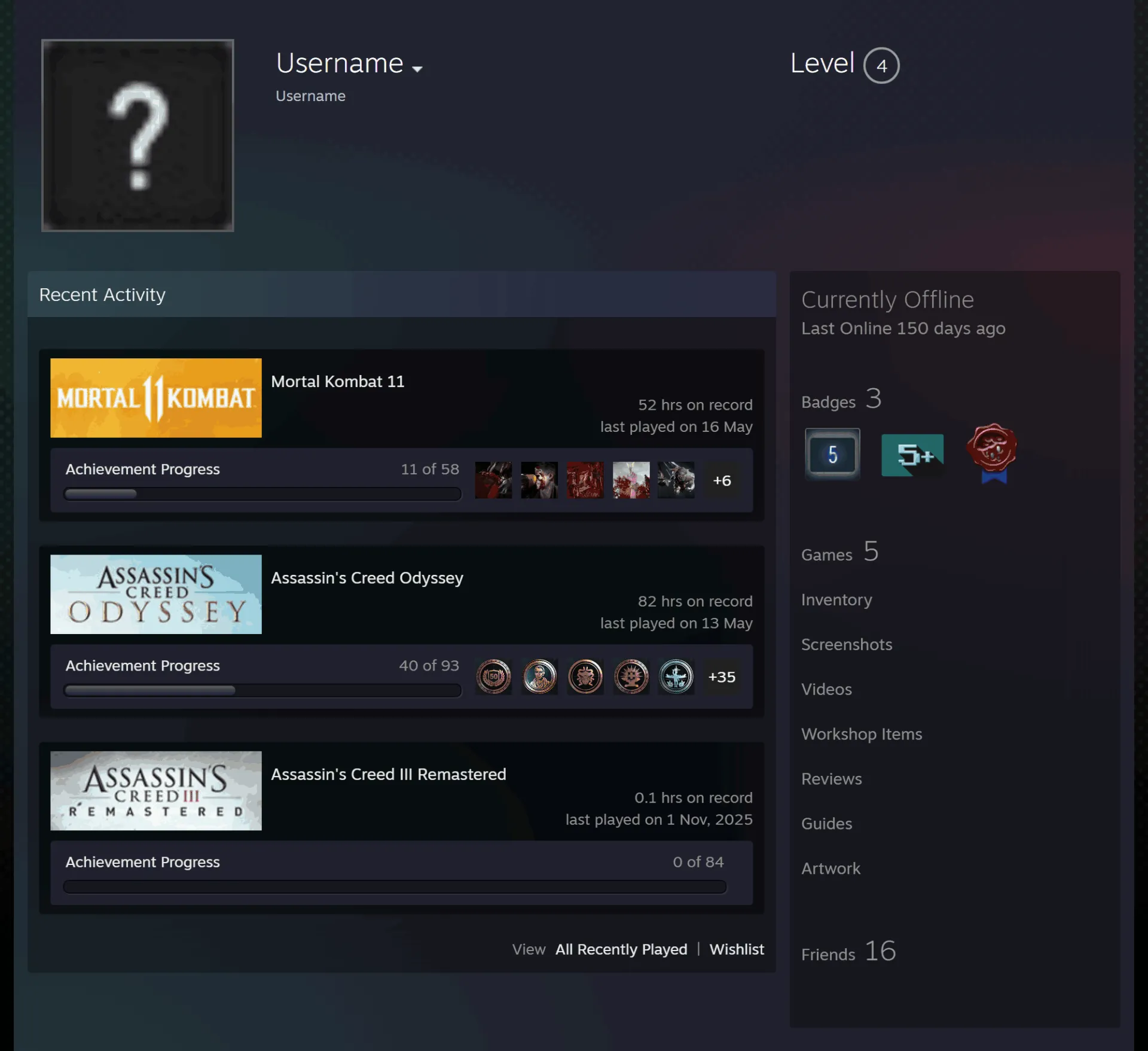Open the Mortal Kombat 11 game banner
This screenshot has height=1051, width=1148.
156,398
